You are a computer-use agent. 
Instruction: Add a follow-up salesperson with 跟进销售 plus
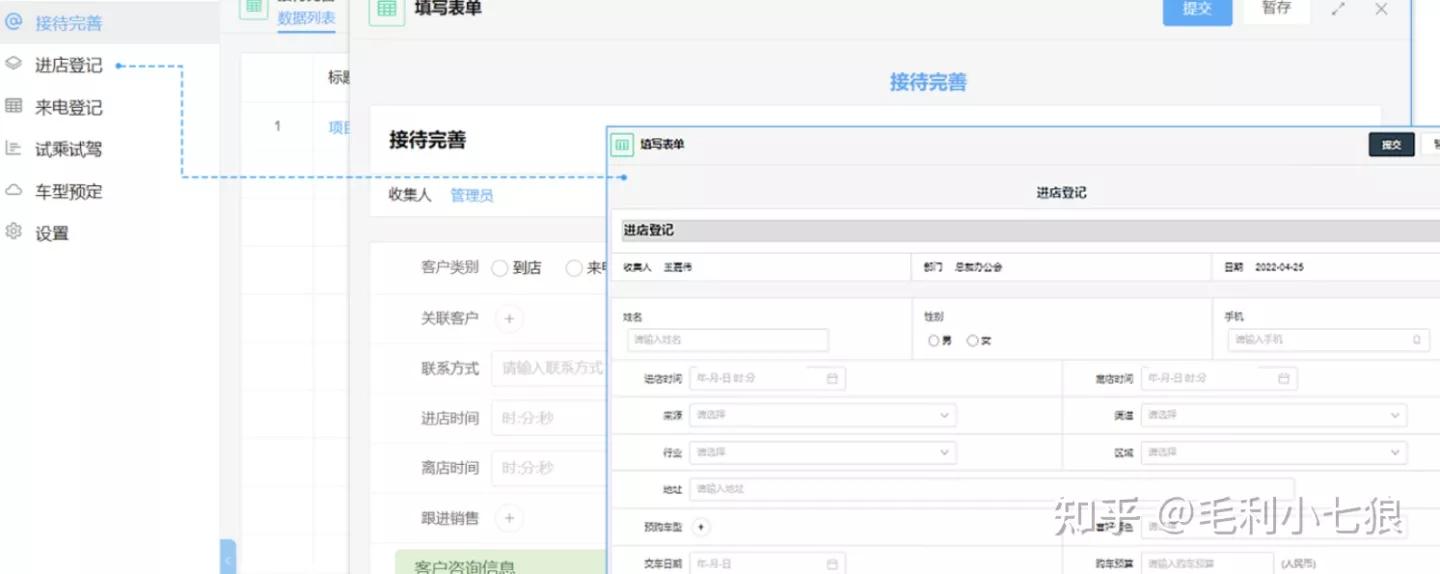(509, 518)
